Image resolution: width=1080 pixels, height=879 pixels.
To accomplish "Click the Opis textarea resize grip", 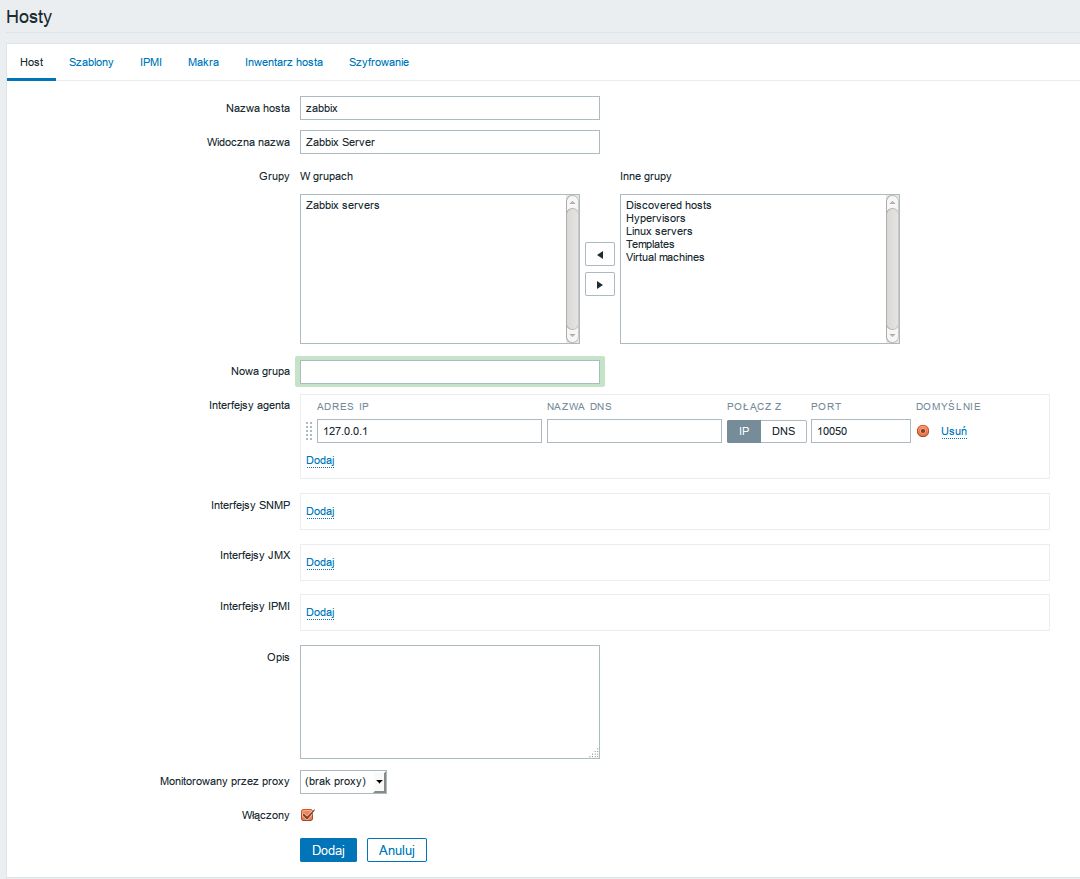I will tap(594, 754).
